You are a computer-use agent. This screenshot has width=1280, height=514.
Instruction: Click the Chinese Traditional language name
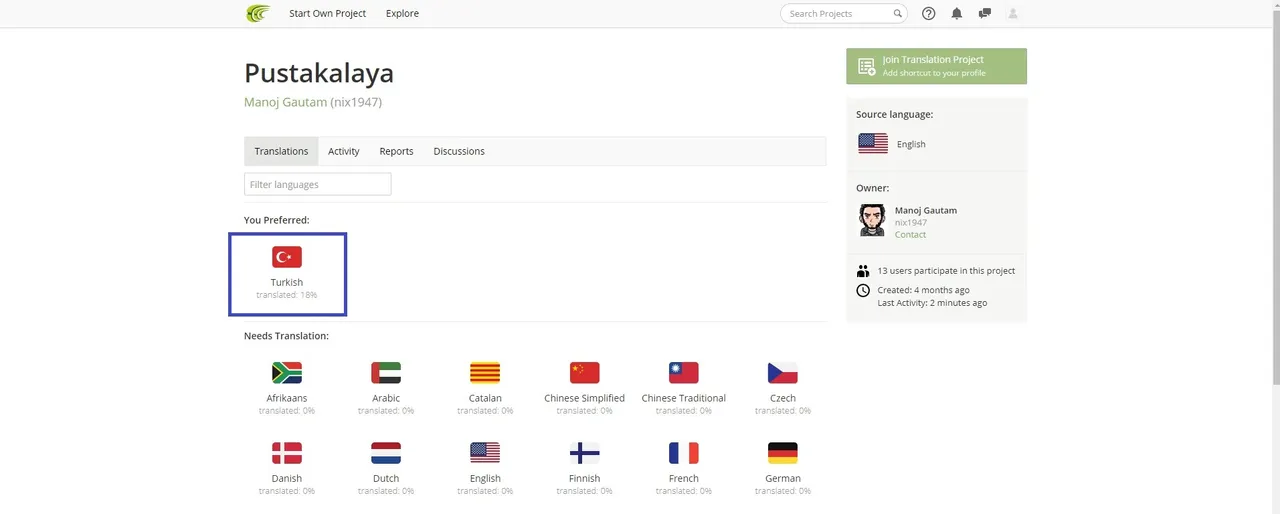684,398
